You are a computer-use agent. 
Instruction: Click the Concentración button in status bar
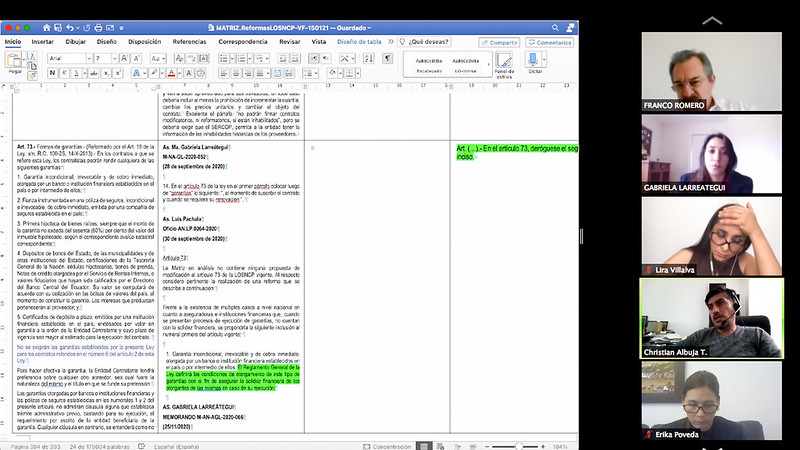387,446
